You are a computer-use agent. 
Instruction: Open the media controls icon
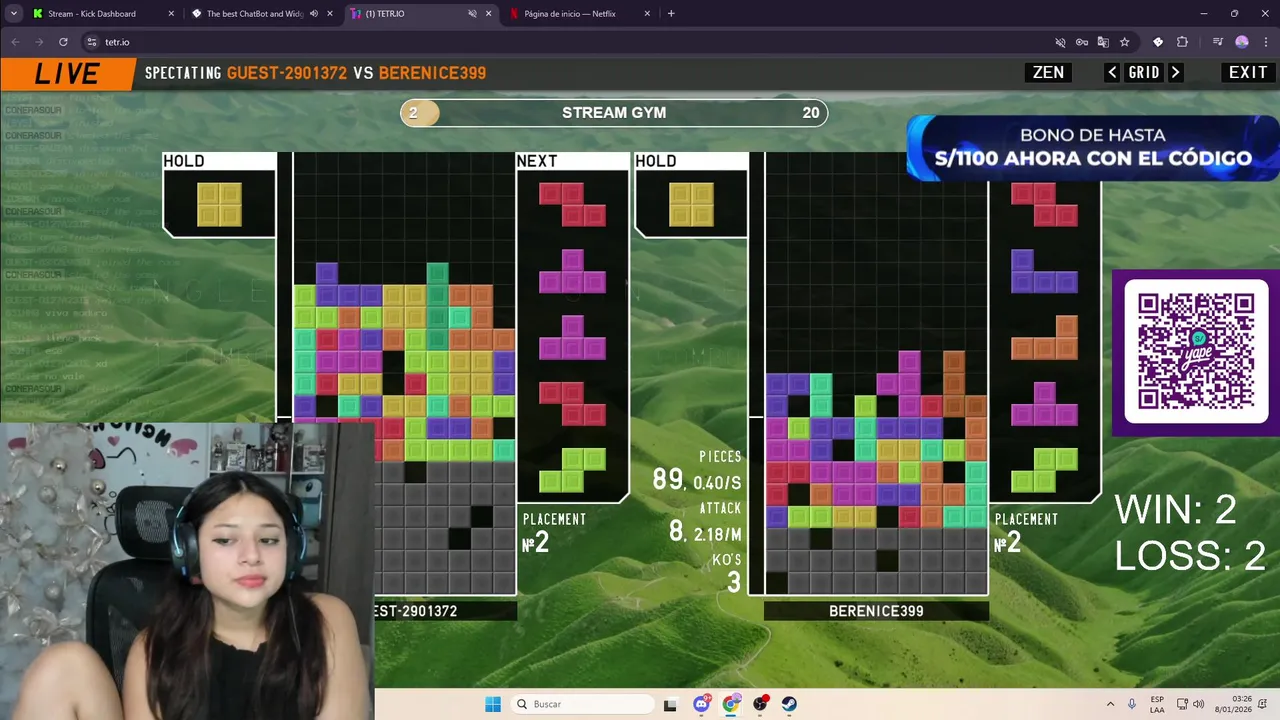(1218, 42)
